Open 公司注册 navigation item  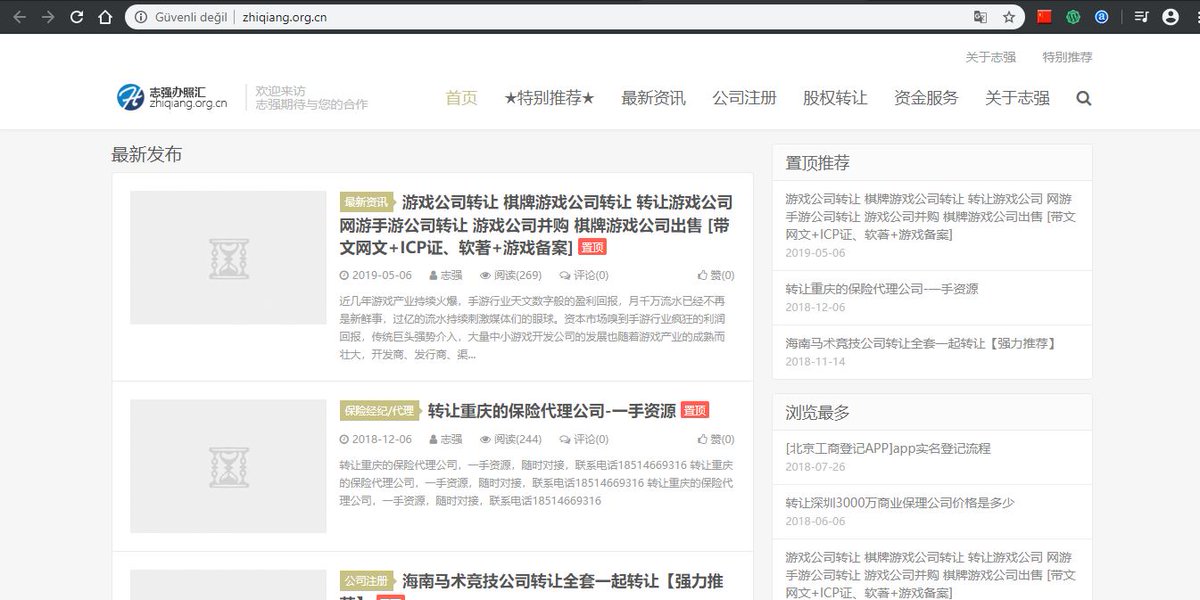pyautogui.click(x=744, y=98)
